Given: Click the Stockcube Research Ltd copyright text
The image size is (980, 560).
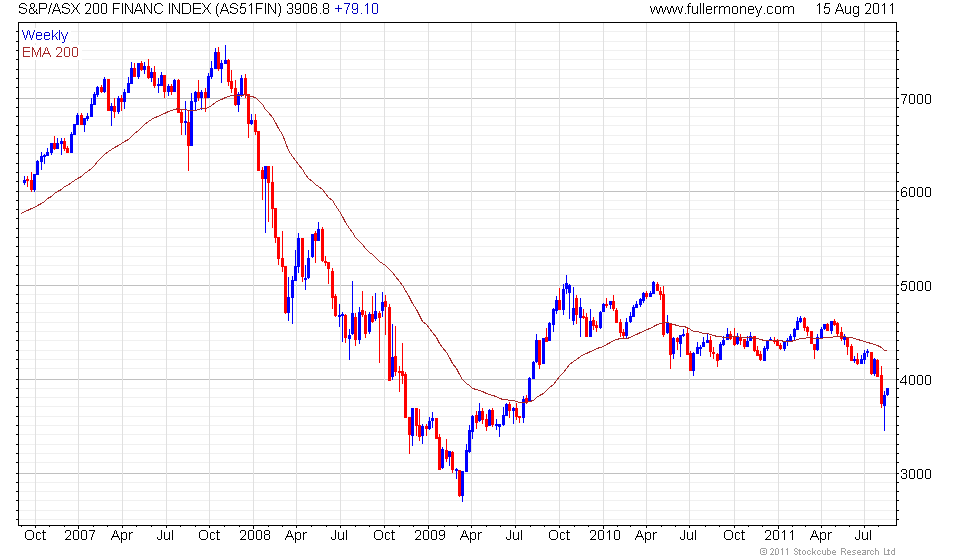Looking at the screenshot, I should 828,552.
